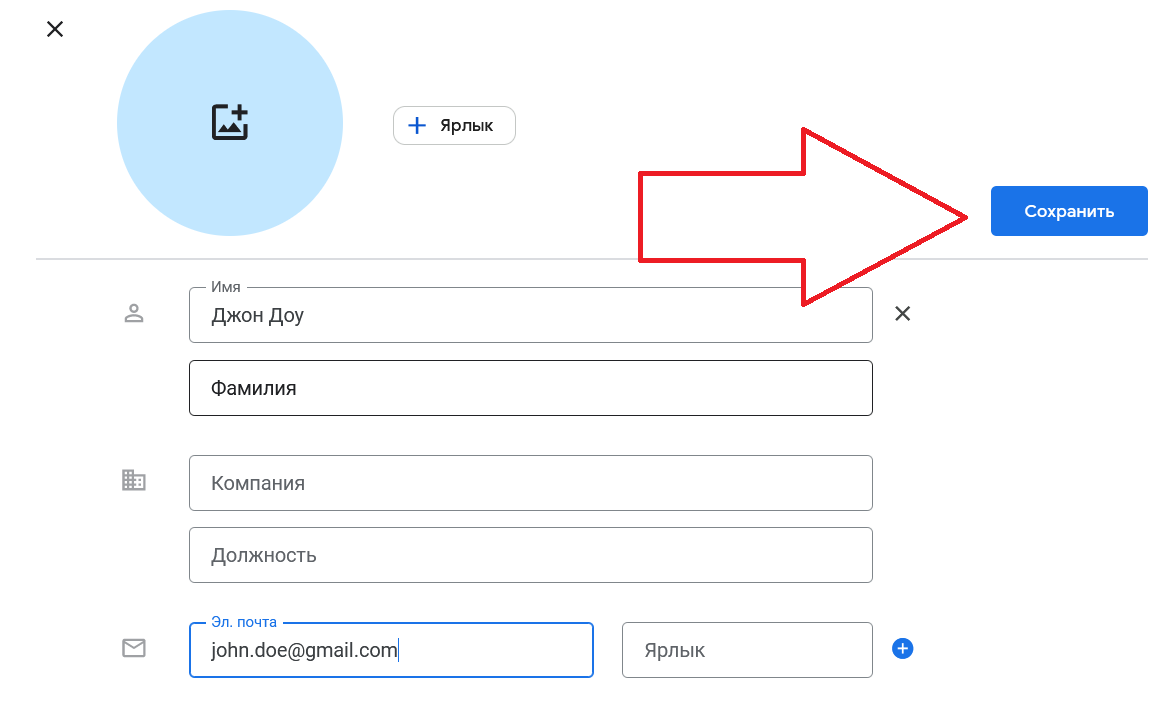The width and height of the screenshot is (1159, 720).
Task: Click the envelope email icon
Action: coord(134,649)
